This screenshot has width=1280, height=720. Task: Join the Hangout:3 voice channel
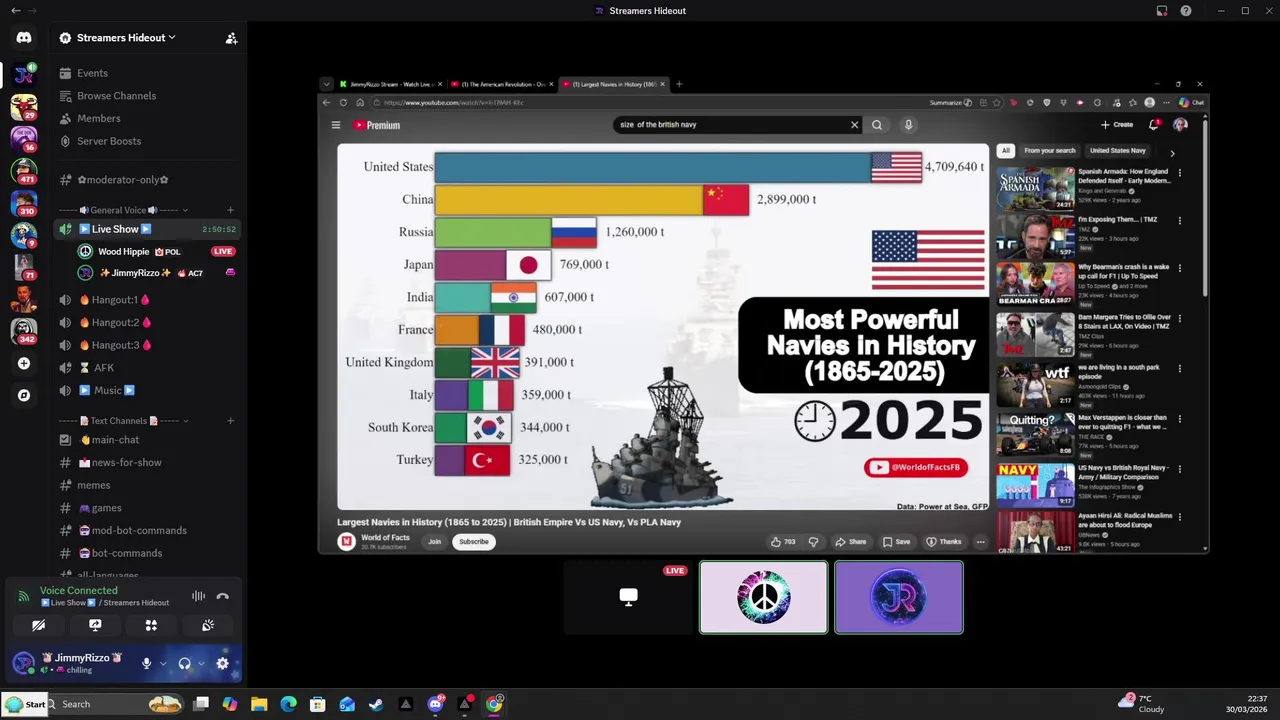(x=120, y=345)
